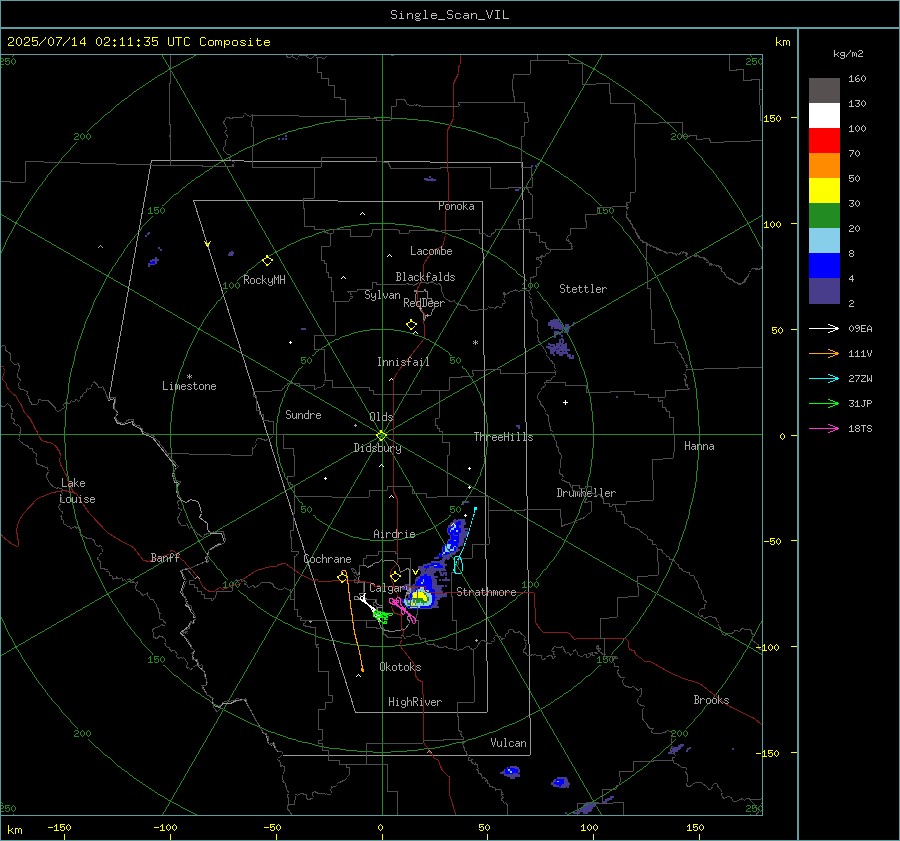Select the yellow 30-50 legend color swatch

824,191
